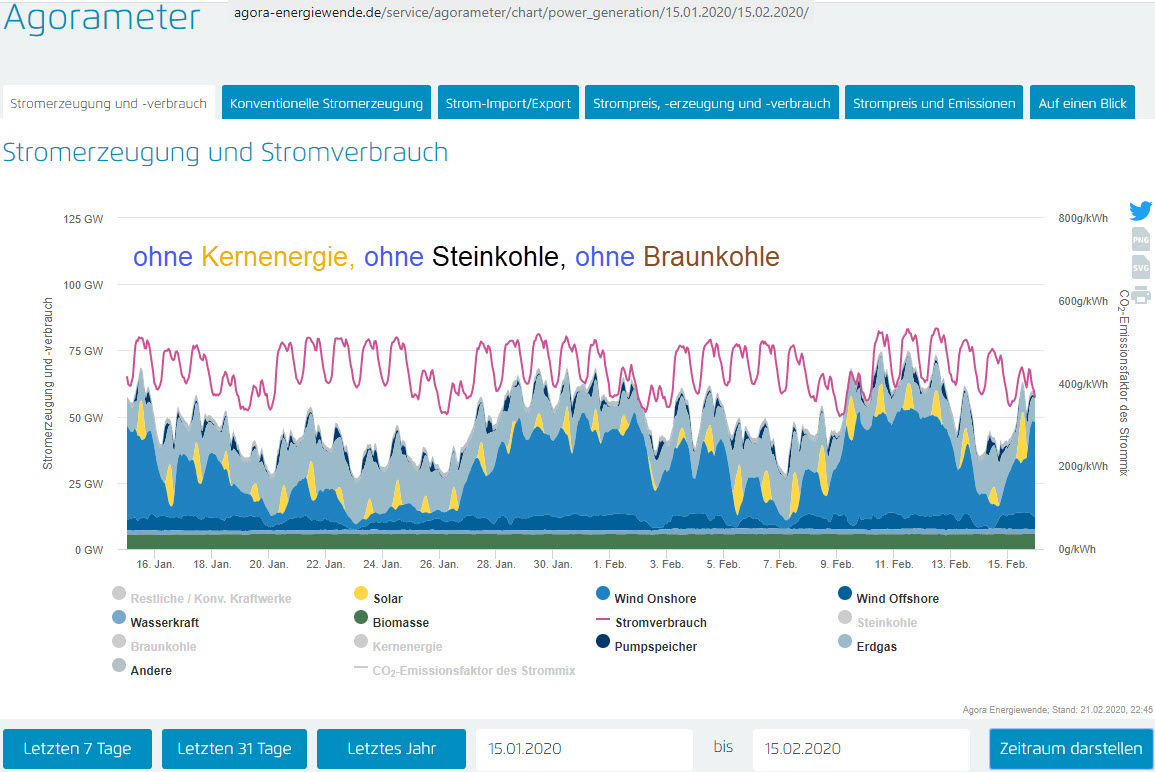Download the chart as PNG
The height and width of the screenshot is (772, 1155).
[x=1140, y=239]
